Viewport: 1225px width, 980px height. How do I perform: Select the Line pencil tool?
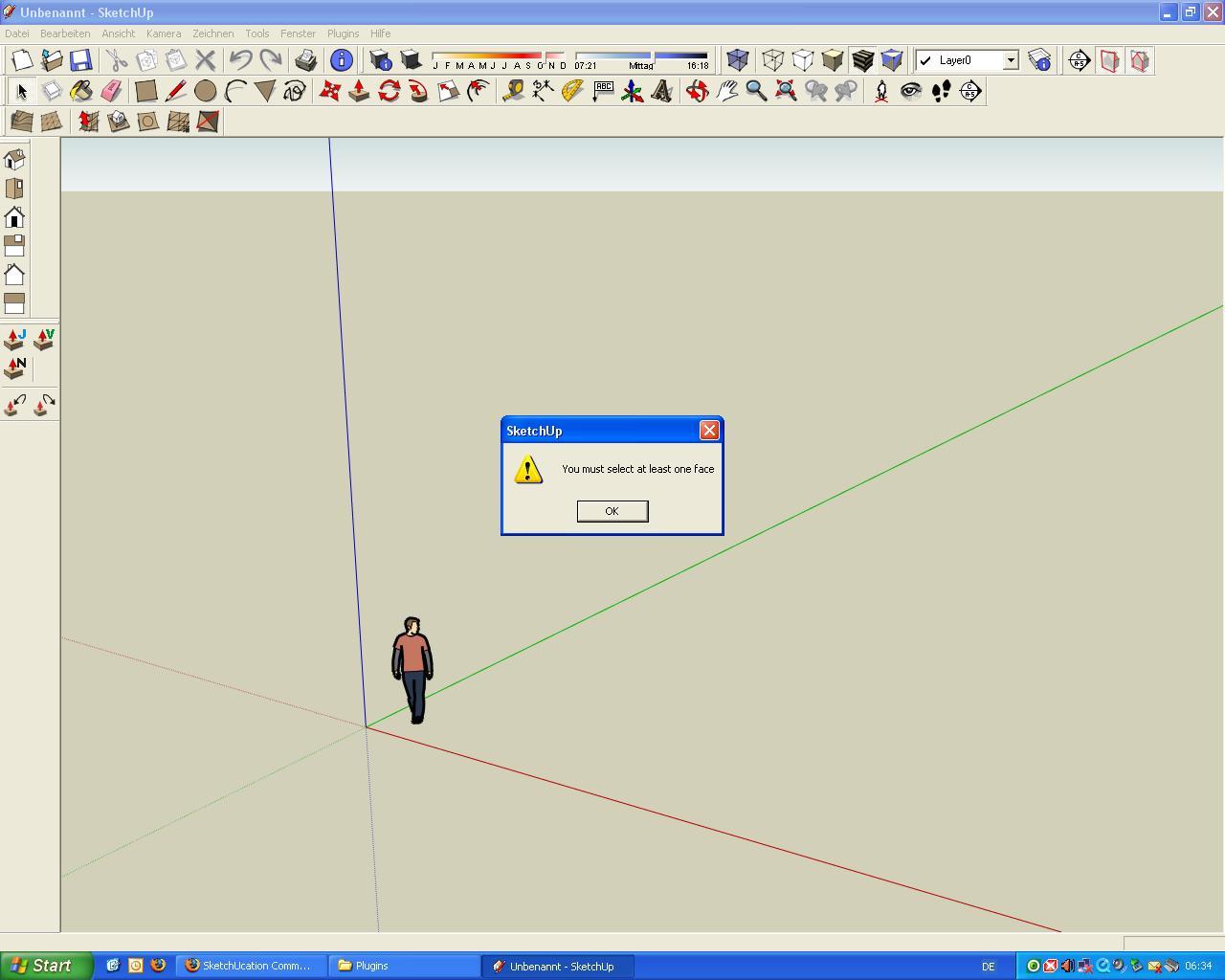pyautogui.click(x=175, y=91)
